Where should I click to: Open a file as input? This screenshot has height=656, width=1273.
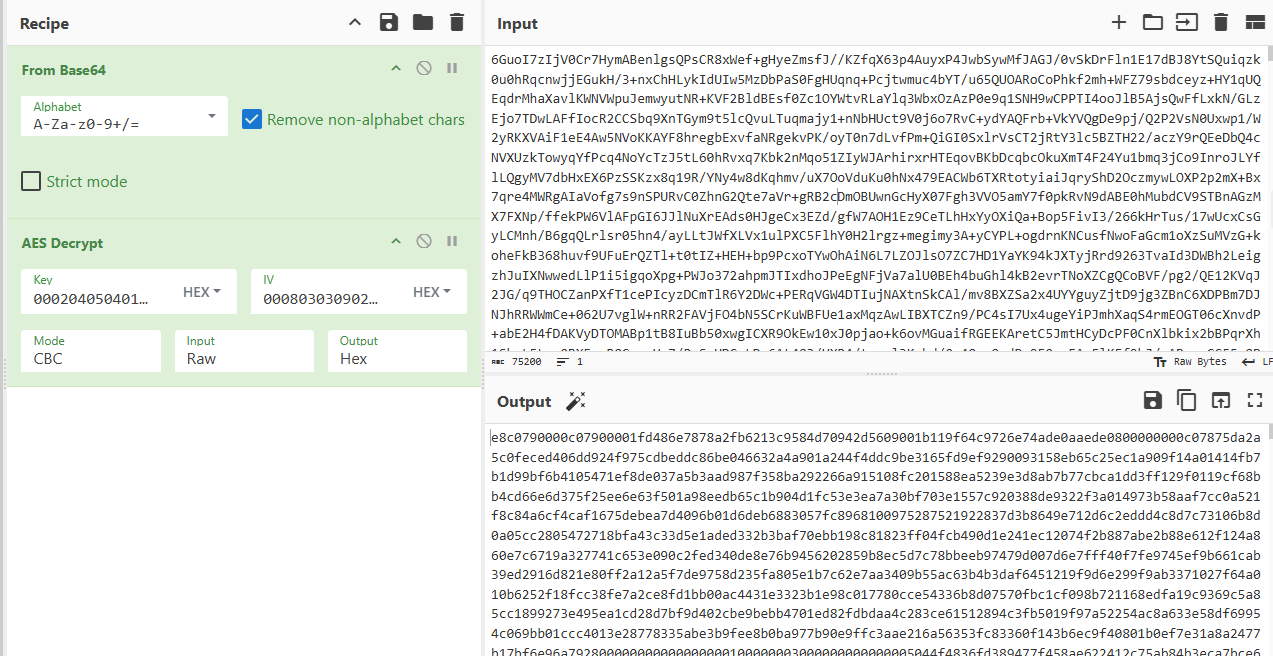click(x=1186, y=22)
